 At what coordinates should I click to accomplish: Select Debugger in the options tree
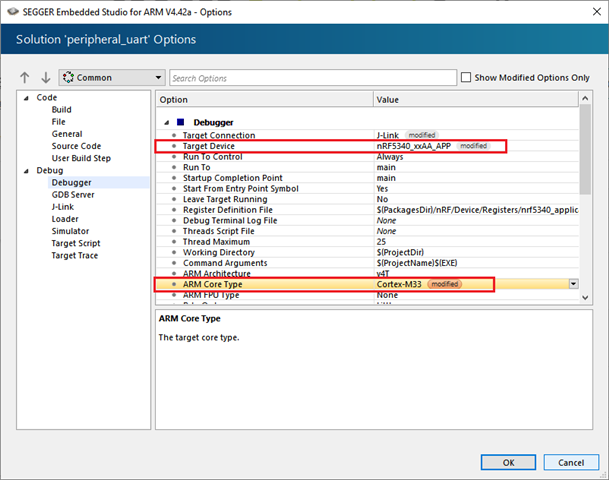[x=71, y=183]
